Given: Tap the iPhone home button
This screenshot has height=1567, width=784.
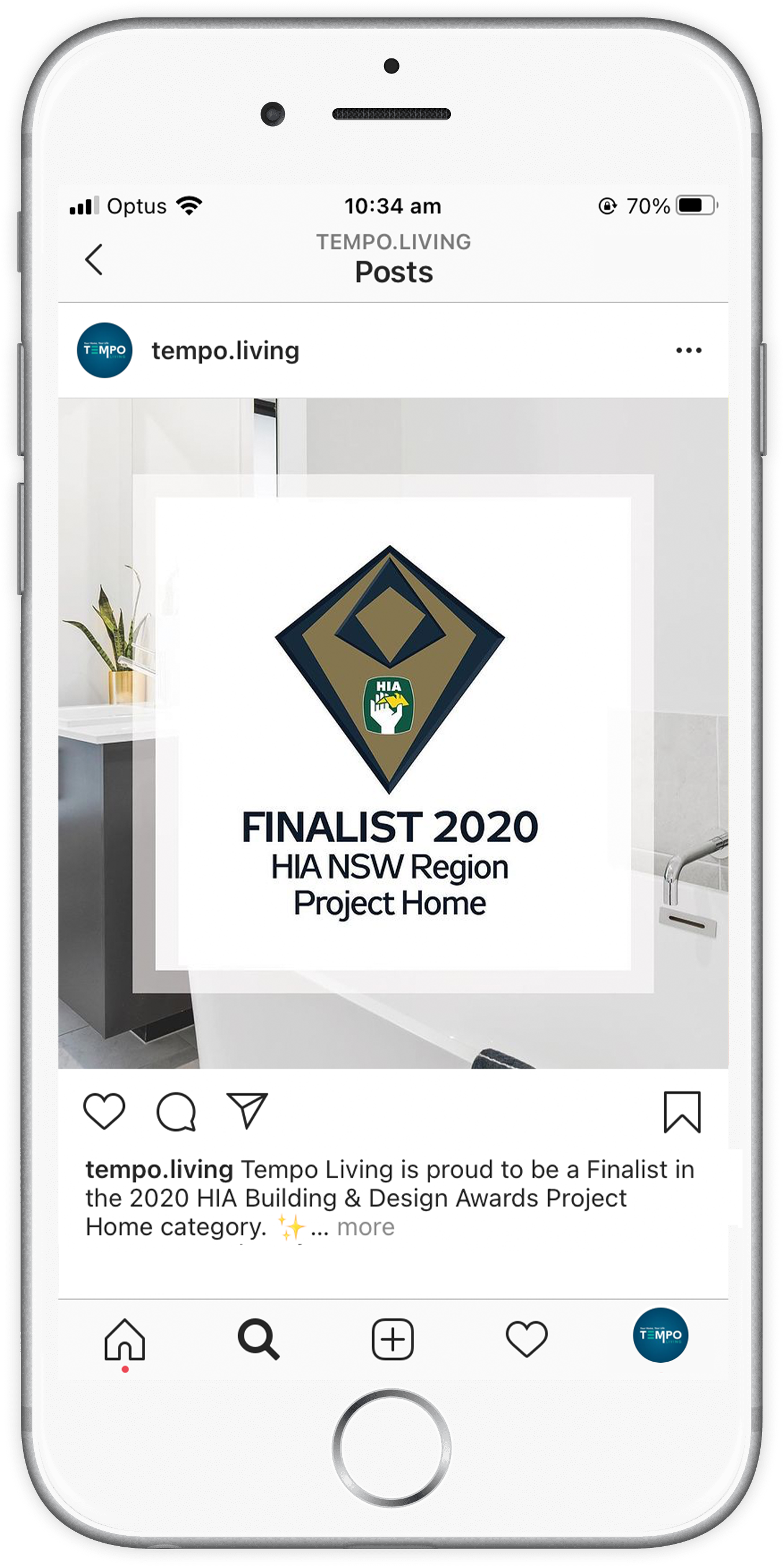Looking at the screenshot, I should pos(391,1448).
